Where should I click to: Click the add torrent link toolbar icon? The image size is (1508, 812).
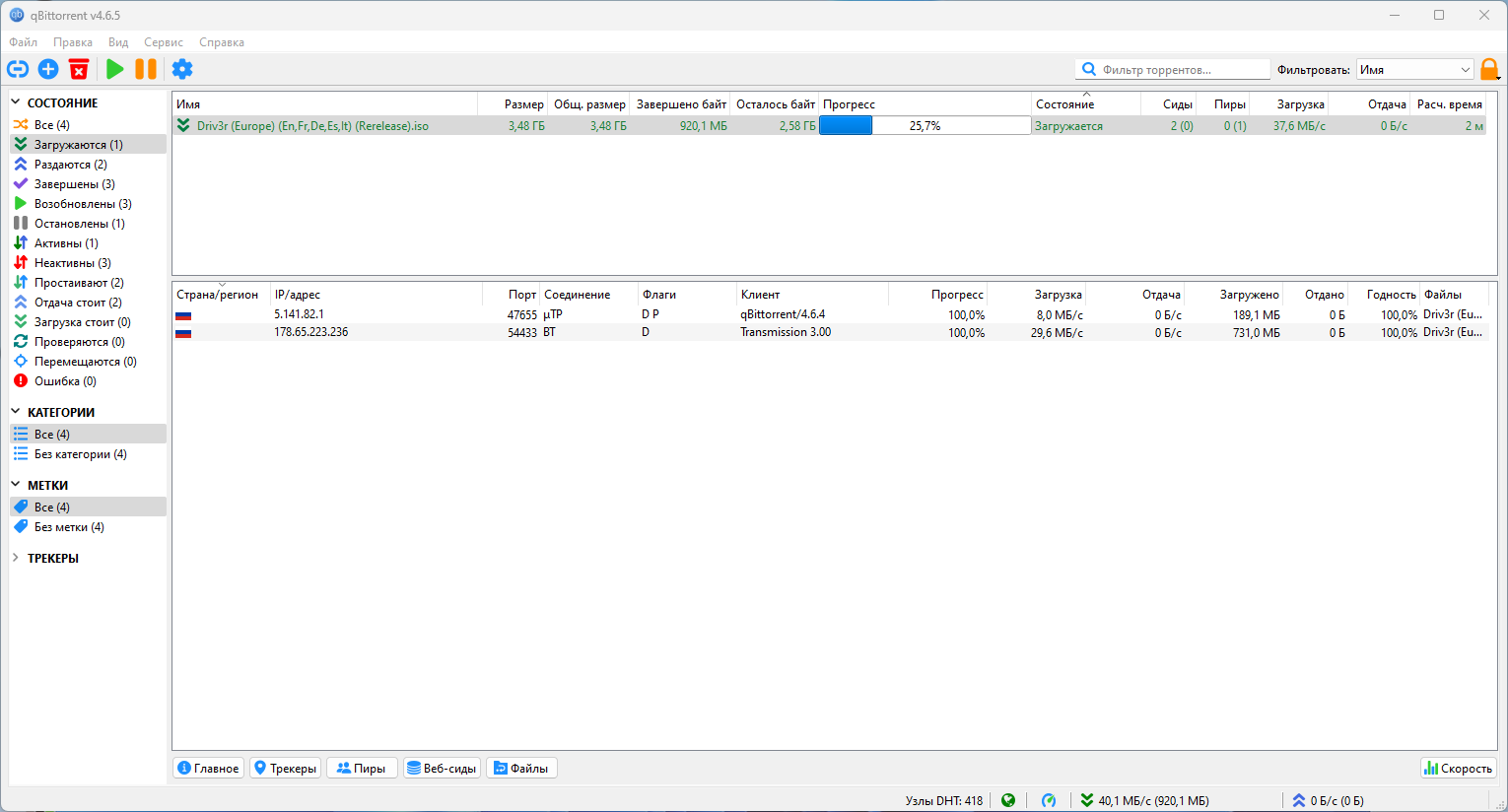(x=18, y=69)
